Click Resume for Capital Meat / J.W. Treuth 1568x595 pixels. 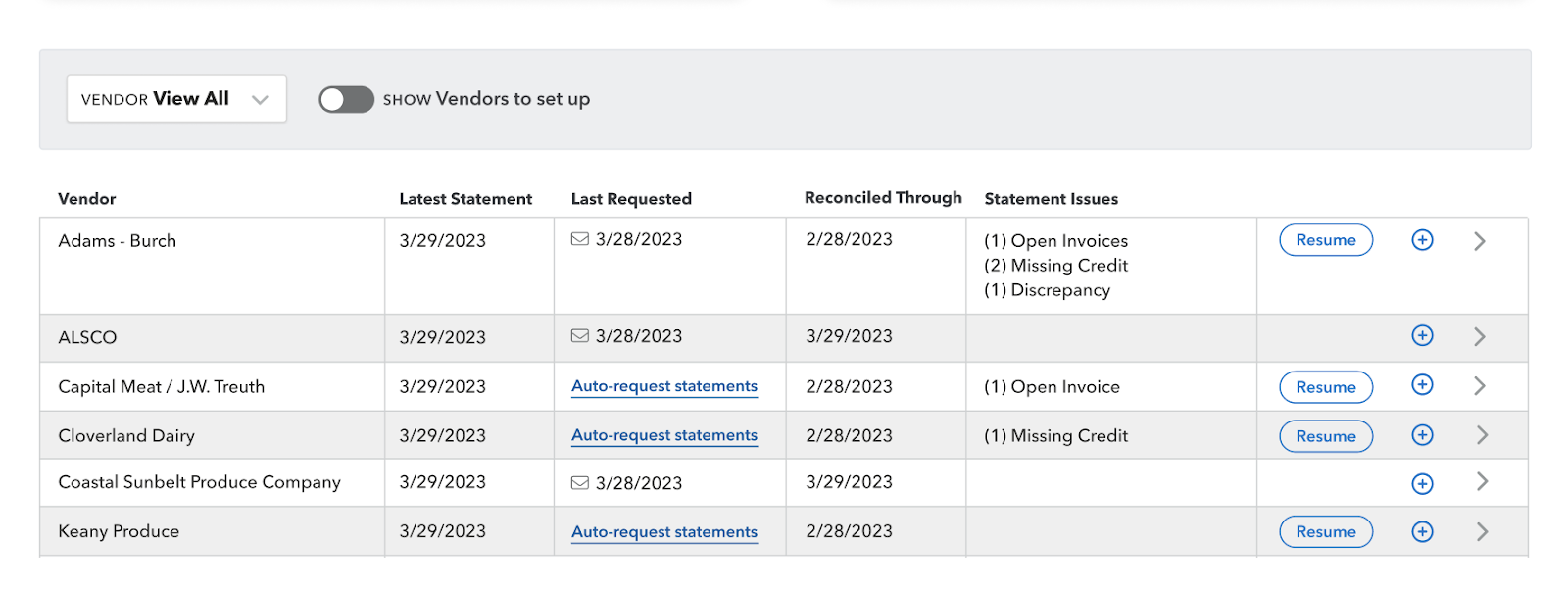(1326, 387)
